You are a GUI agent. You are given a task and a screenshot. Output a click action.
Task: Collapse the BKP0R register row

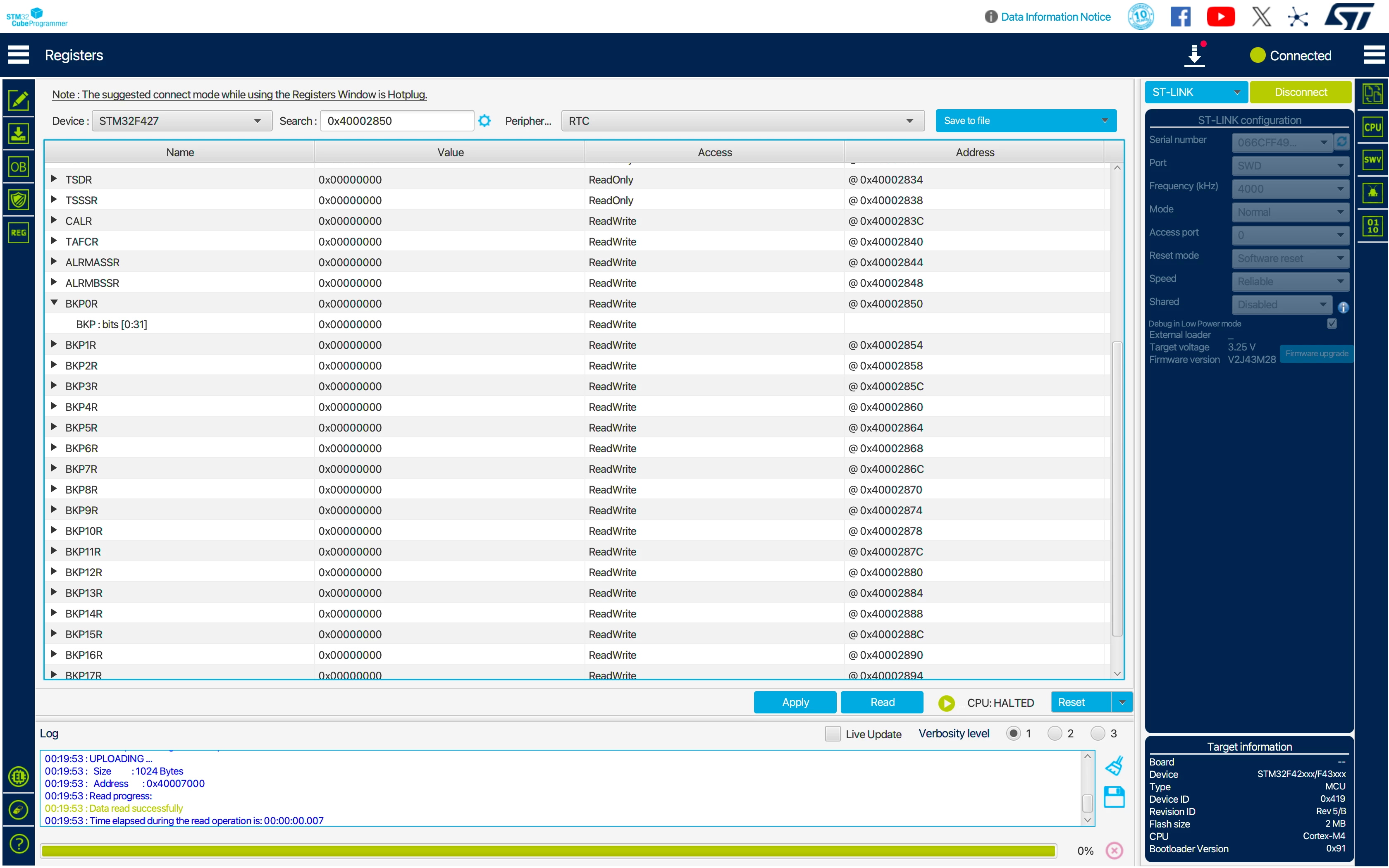coord(54,303)
